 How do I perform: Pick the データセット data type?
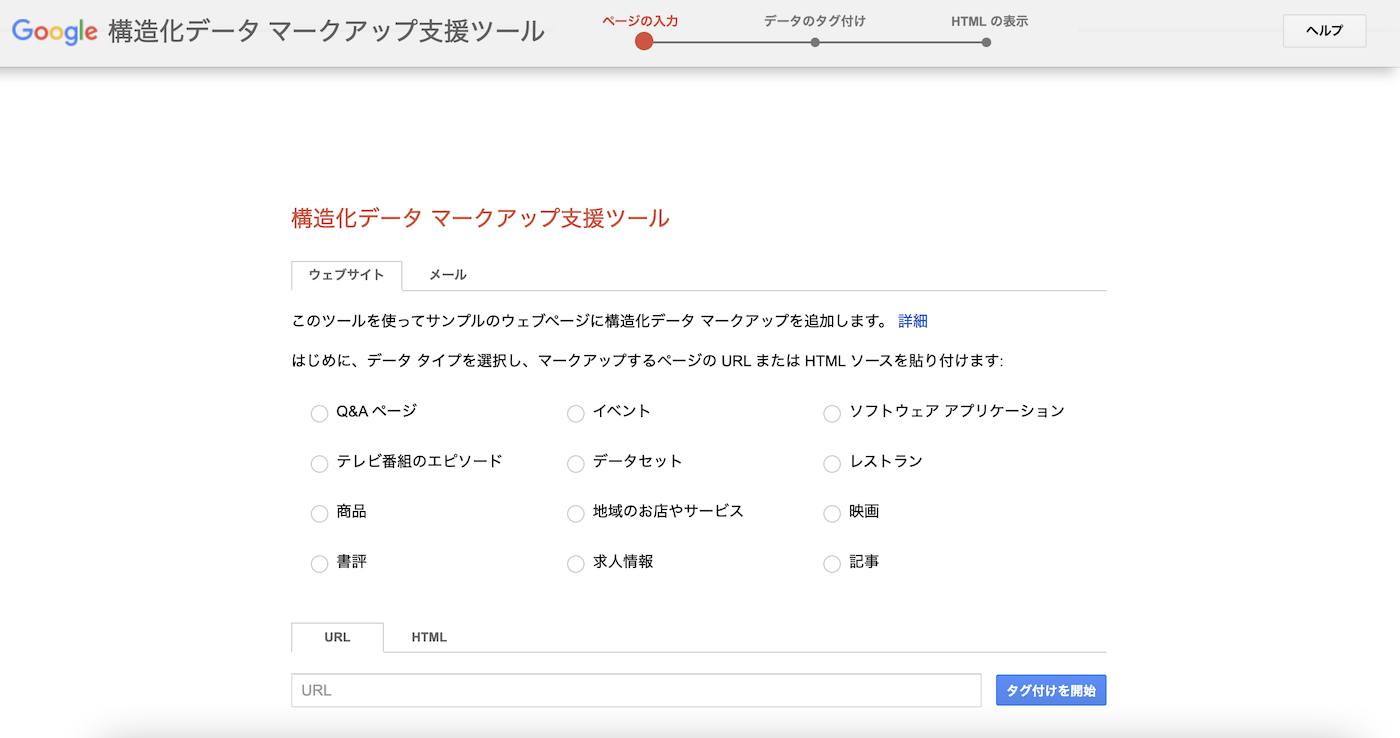575,463
